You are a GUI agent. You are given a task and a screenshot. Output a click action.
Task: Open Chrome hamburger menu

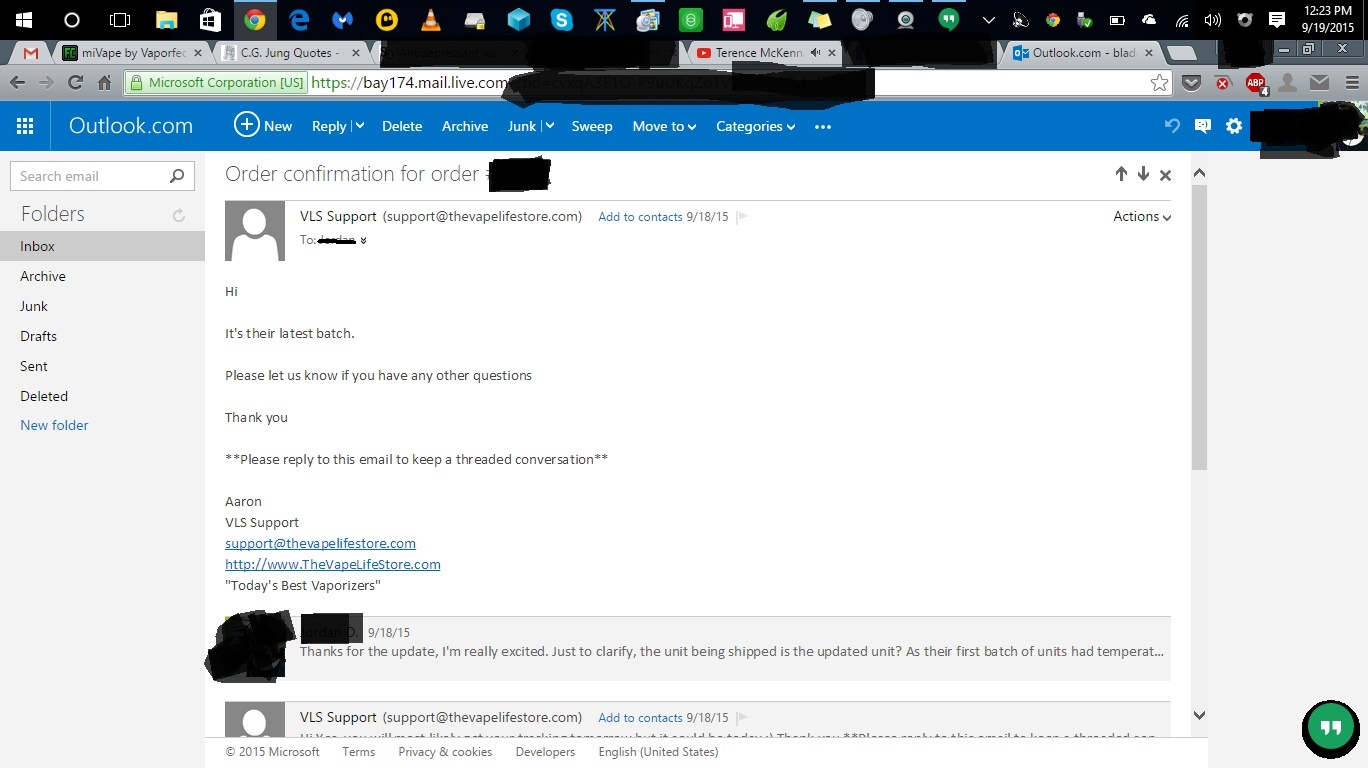1351,83
